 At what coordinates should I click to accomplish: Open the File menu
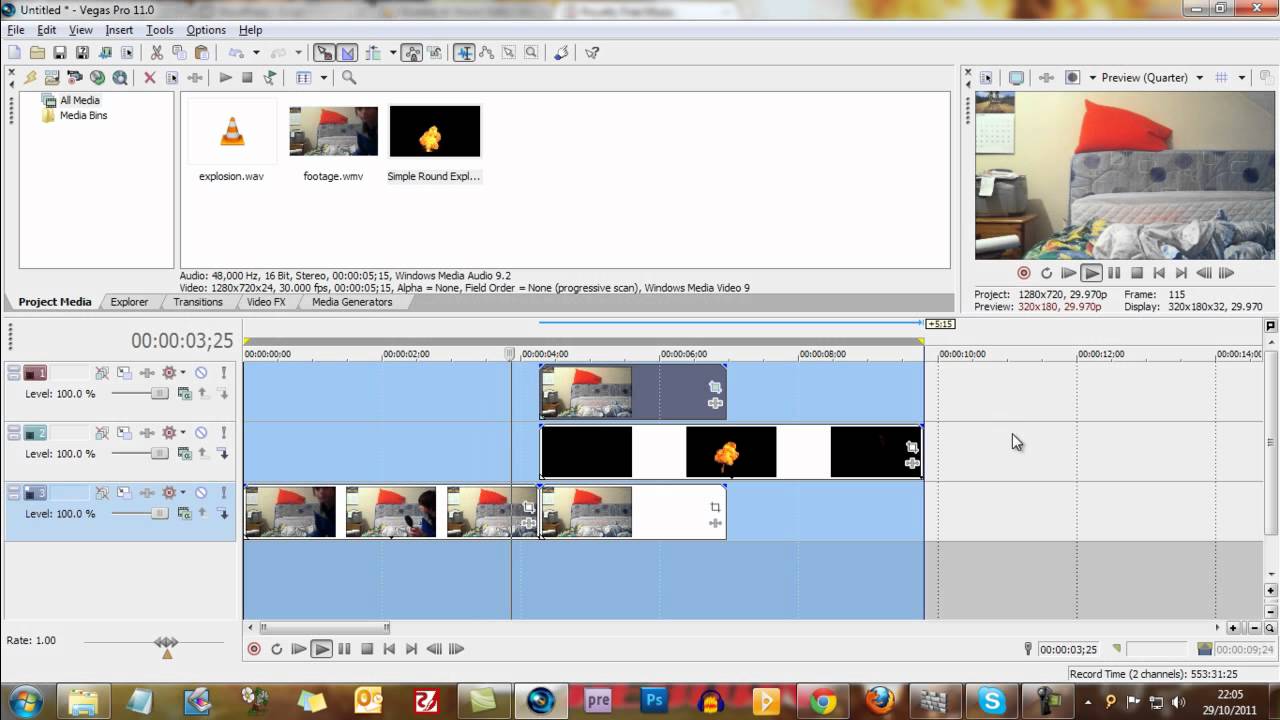pos(16,30)
